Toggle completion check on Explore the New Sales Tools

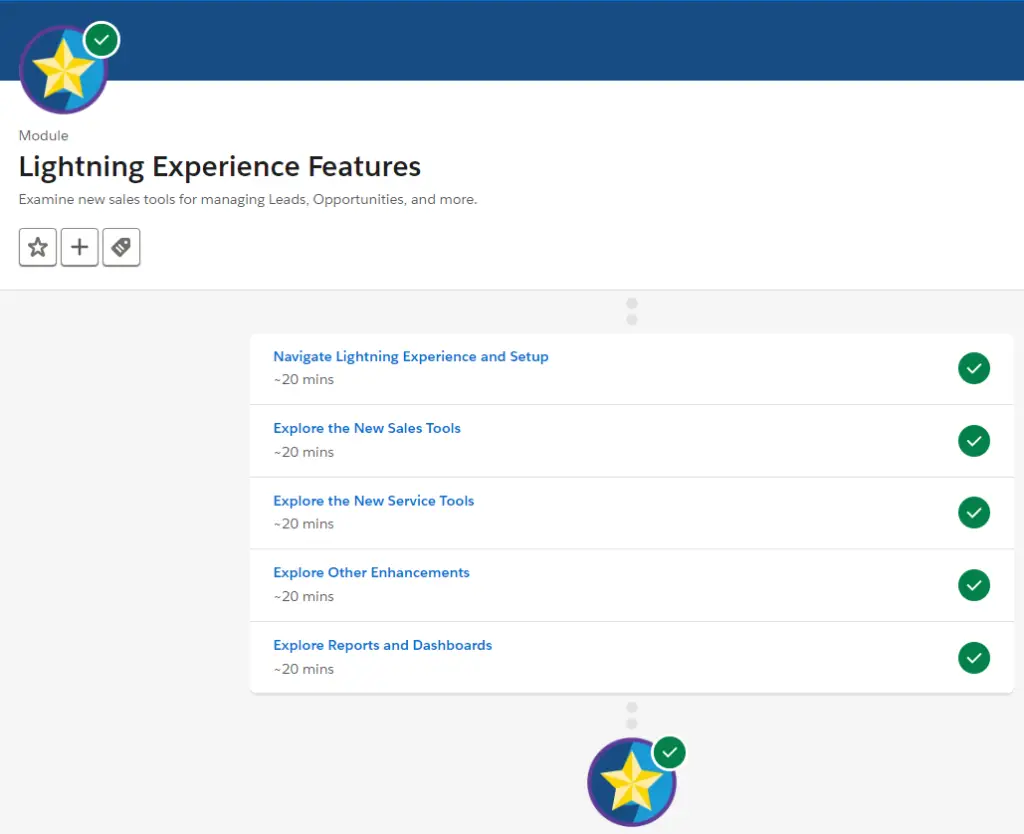click(x=974, y=440)
